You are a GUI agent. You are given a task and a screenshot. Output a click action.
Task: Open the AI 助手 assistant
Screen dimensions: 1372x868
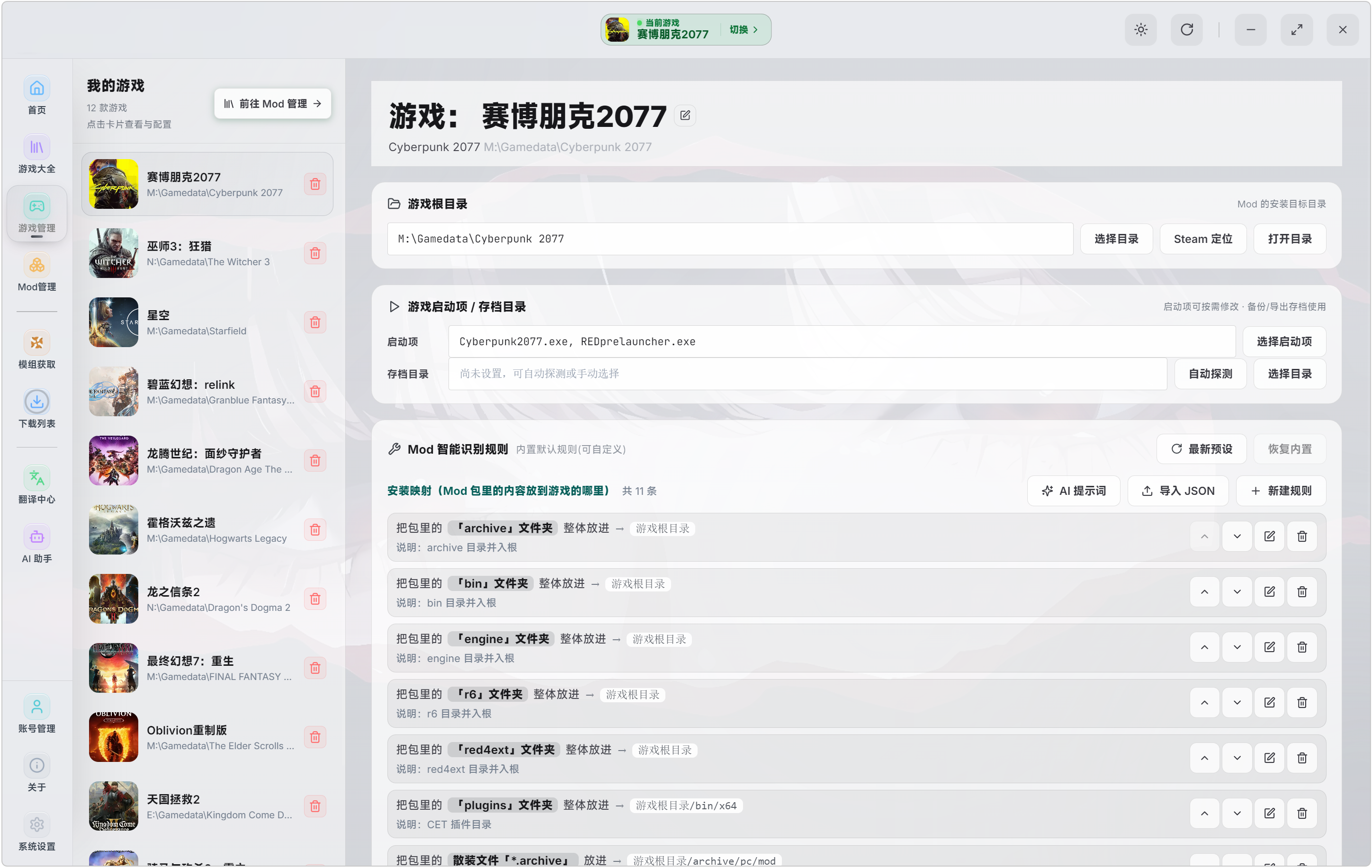click(x=36, y=545)
